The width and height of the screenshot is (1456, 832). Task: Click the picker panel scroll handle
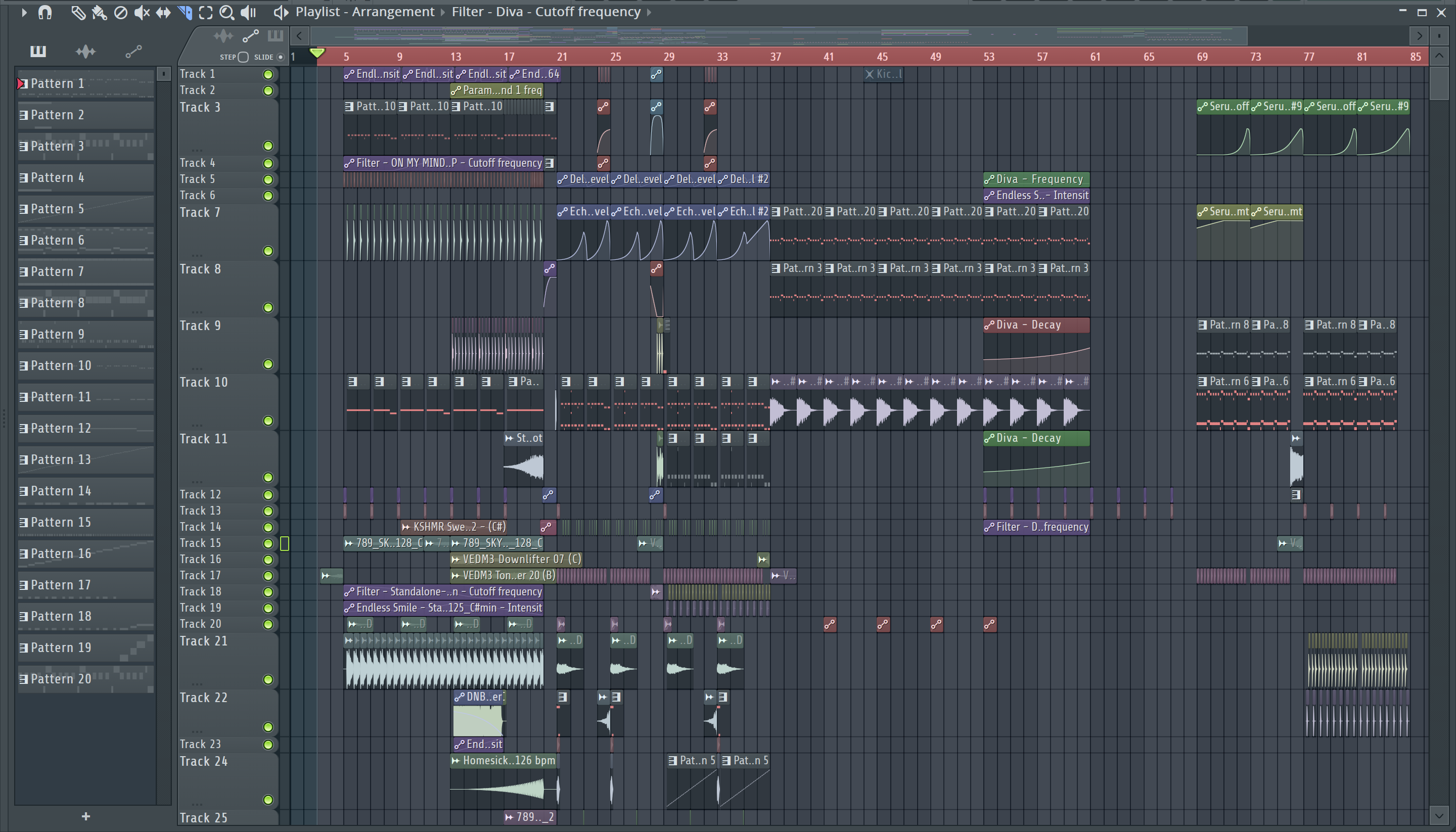click(163, 74)
